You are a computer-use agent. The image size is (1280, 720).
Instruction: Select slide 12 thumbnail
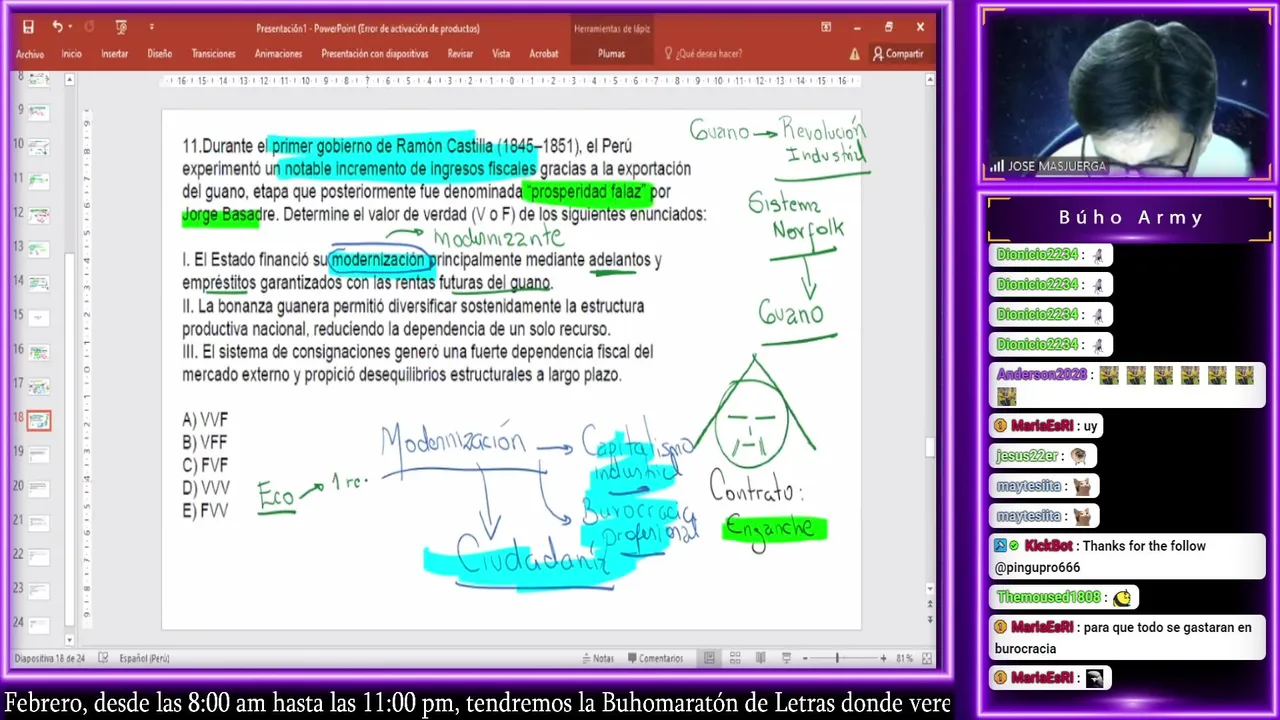(x=39, y=214)
